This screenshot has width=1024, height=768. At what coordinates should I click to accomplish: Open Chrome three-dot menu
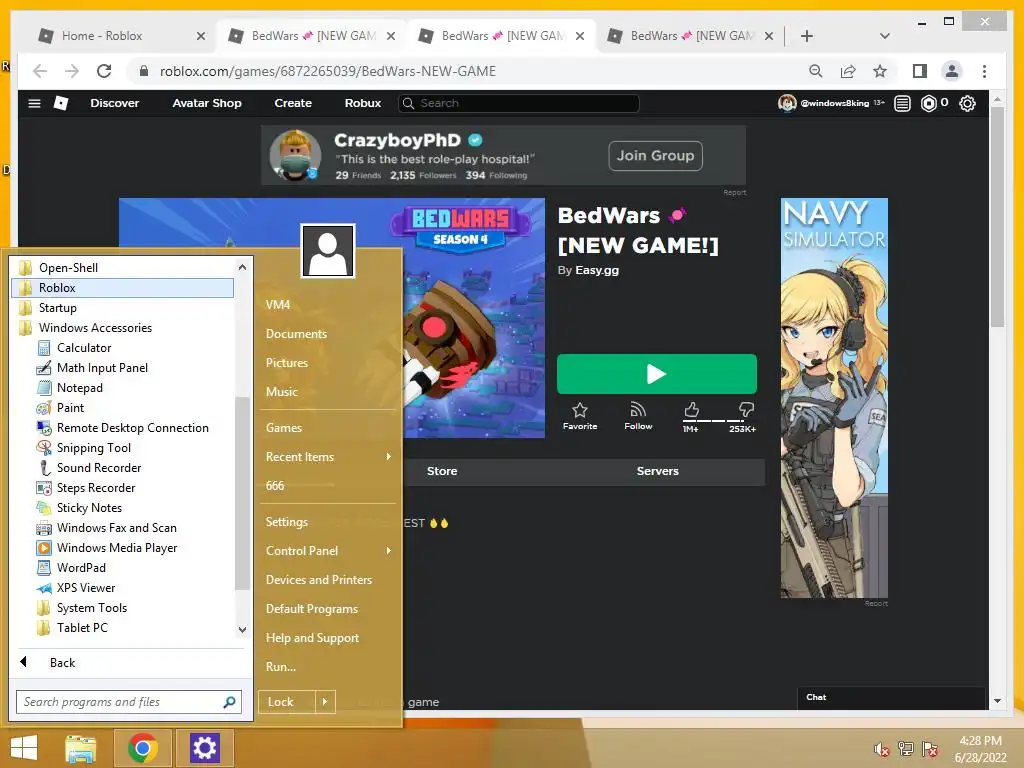pos(984,71)
